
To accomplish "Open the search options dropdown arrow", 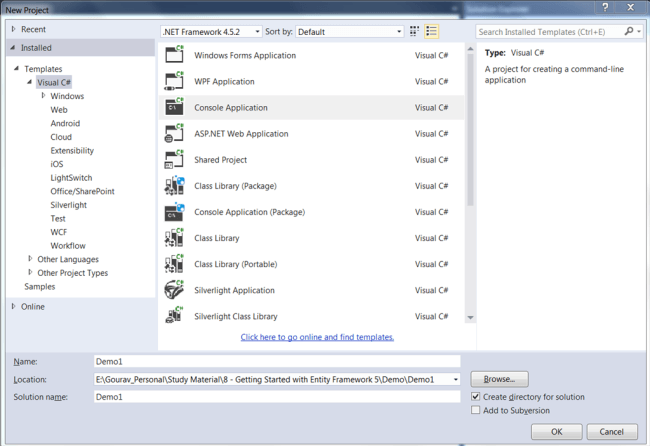I will 639,32.
